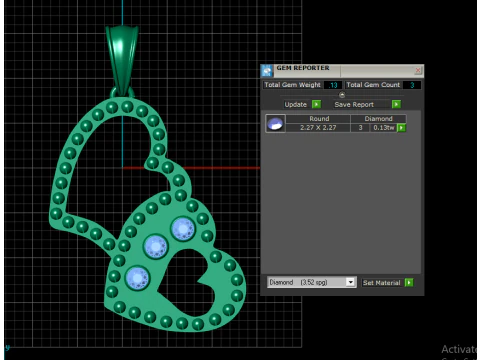Screen dimensions: 480x360
Task: Select the pendant bail in the viewport
Action: click(x=122, y=60)
